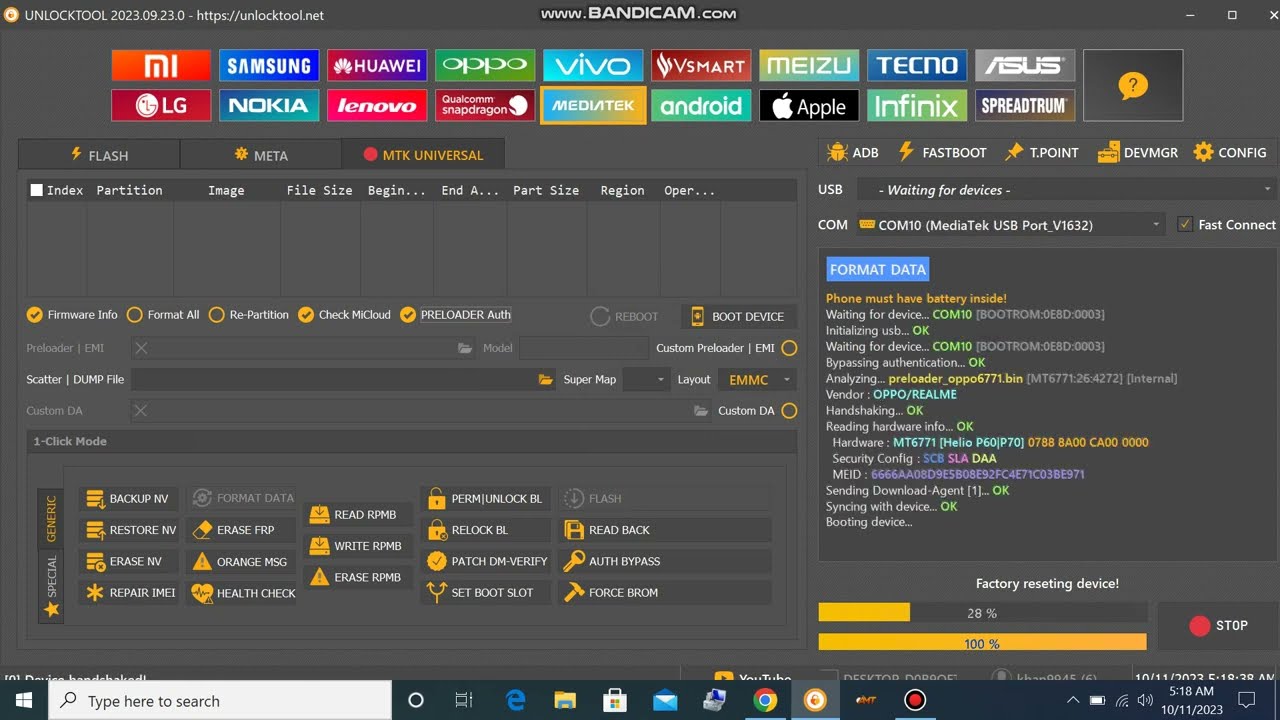
Task: Click the yellow help question-mark tile
Action: click(1133, 86)
